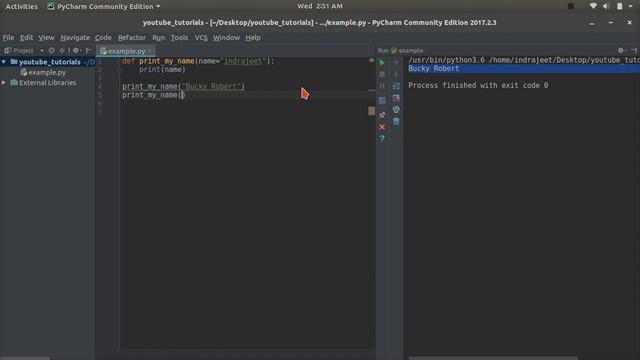This screenshot has height=360, width=640.
Task: Click the Down the Stack Trace arrow
Action: tap(396, 74)
